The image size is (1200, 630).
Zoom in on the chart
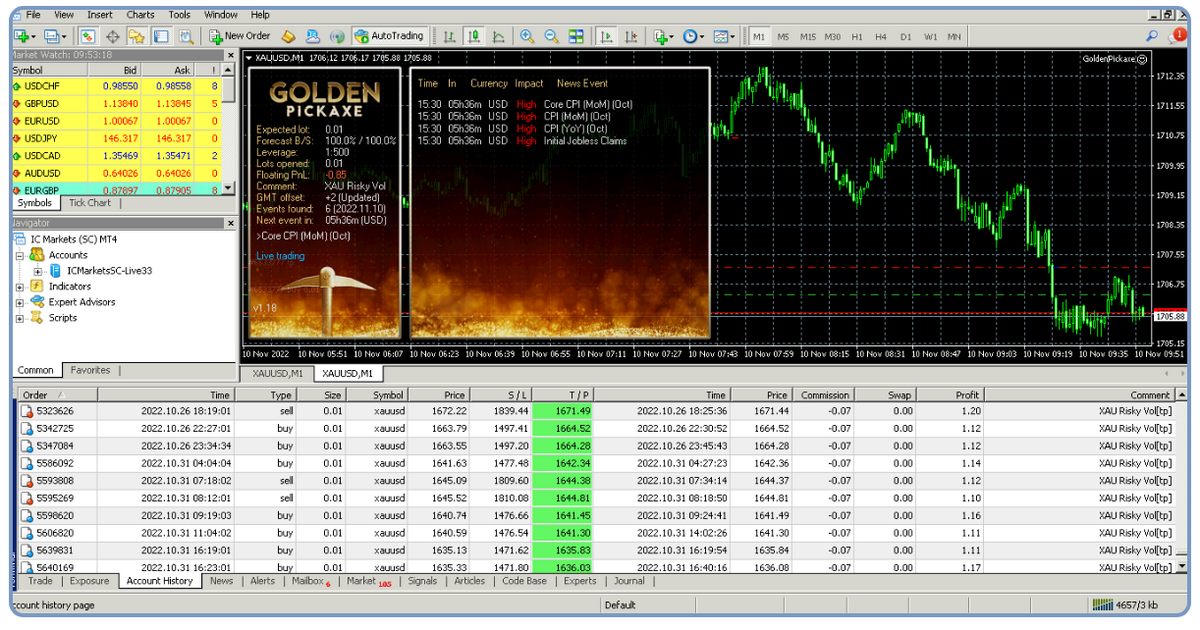[525, 35]
